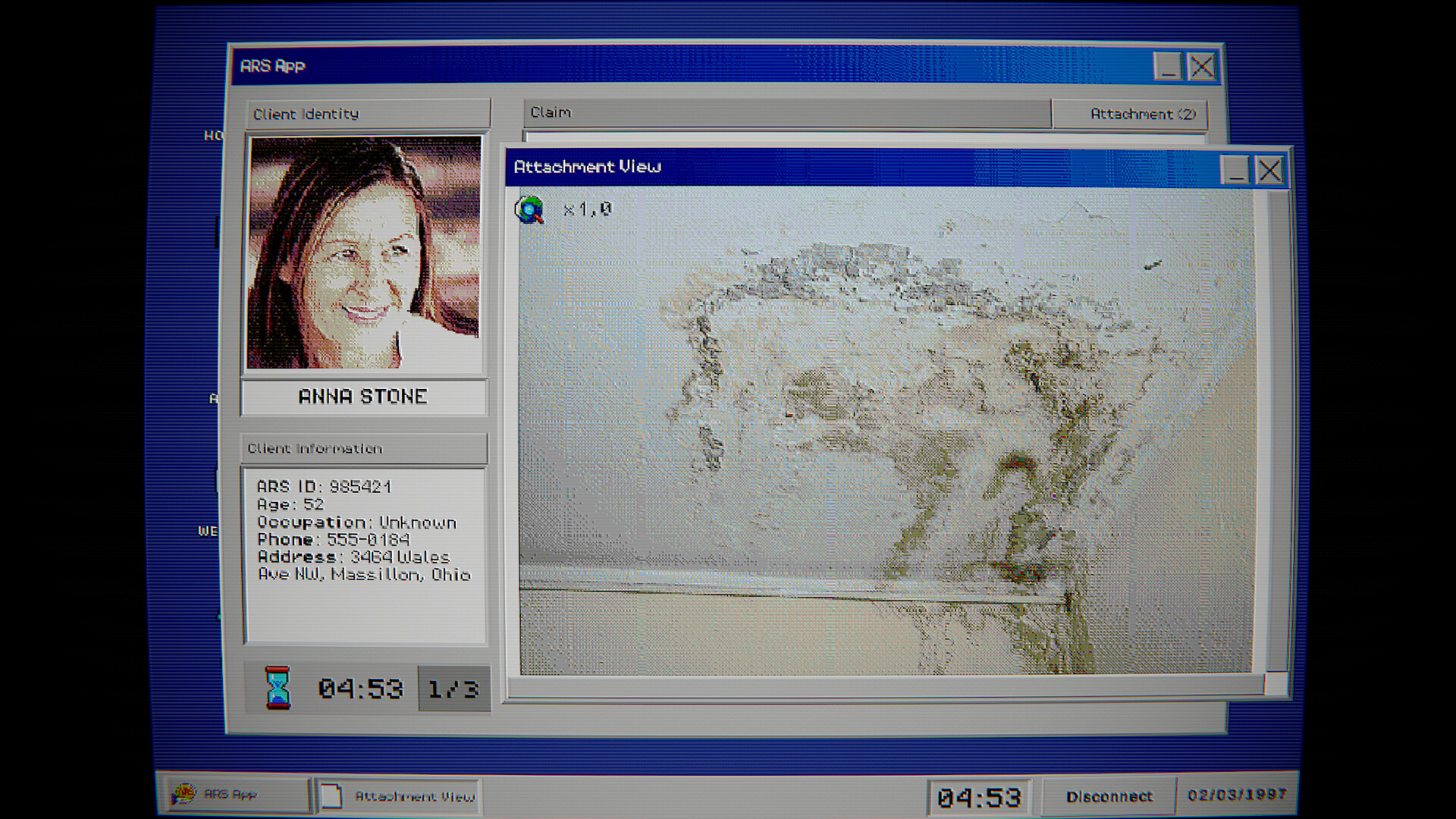Click the ARS ID: 985421 line
Image resolution: width=1456 pixels, height=819 pixels.
tap(324, 487)
